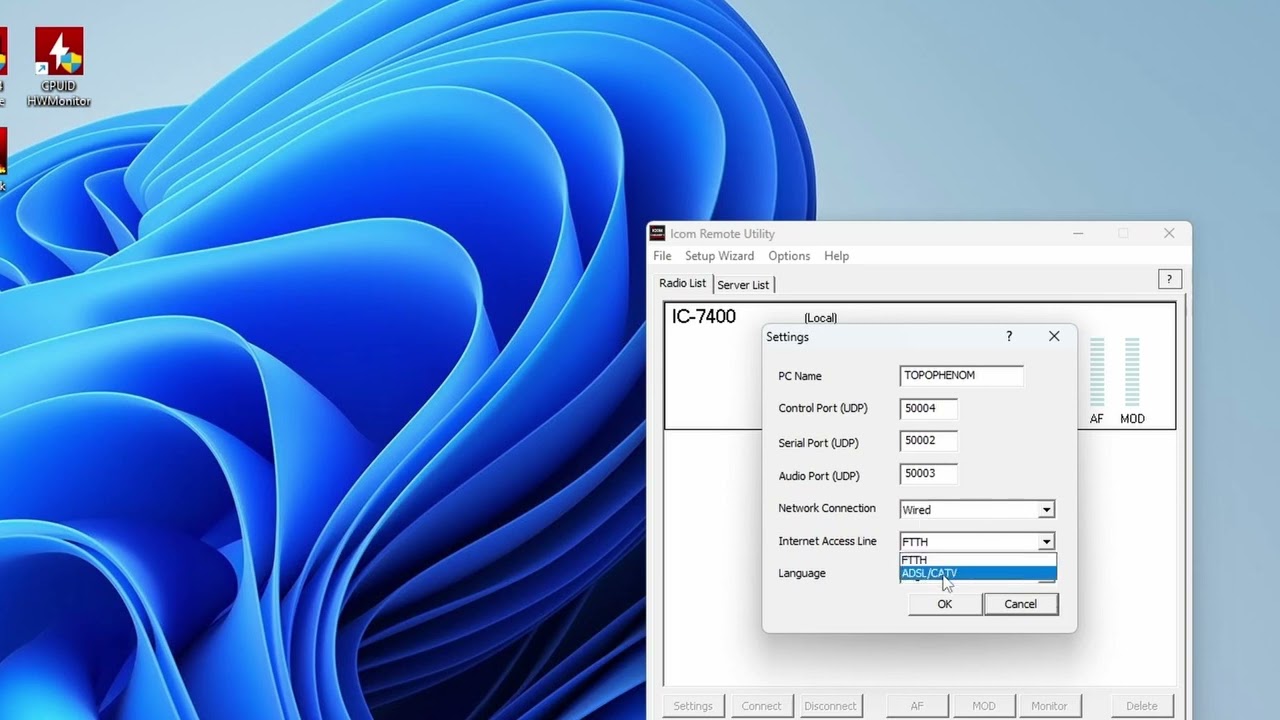Image resolution: width=1280 pixels, height=720 pixels.
Task: Click the PC Name input field
Action: click(961, 376)
